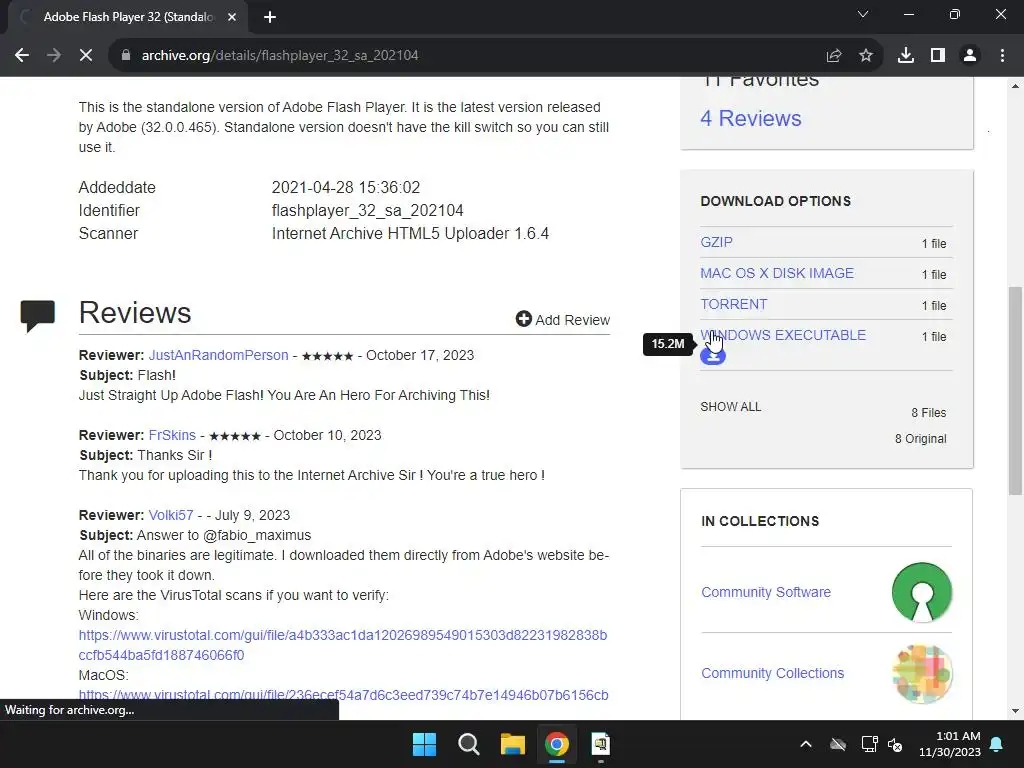Click the 8 Original files text
This screenshot has height=768, width=1024.
click(920, 439)
